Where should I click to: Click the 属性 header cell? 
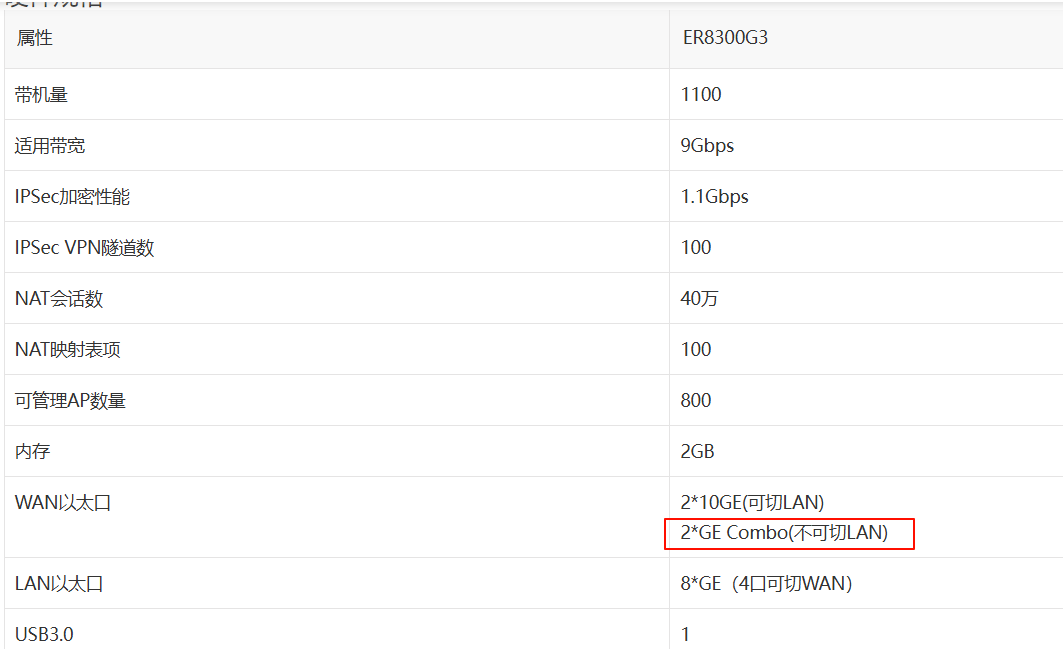point(35,39)
